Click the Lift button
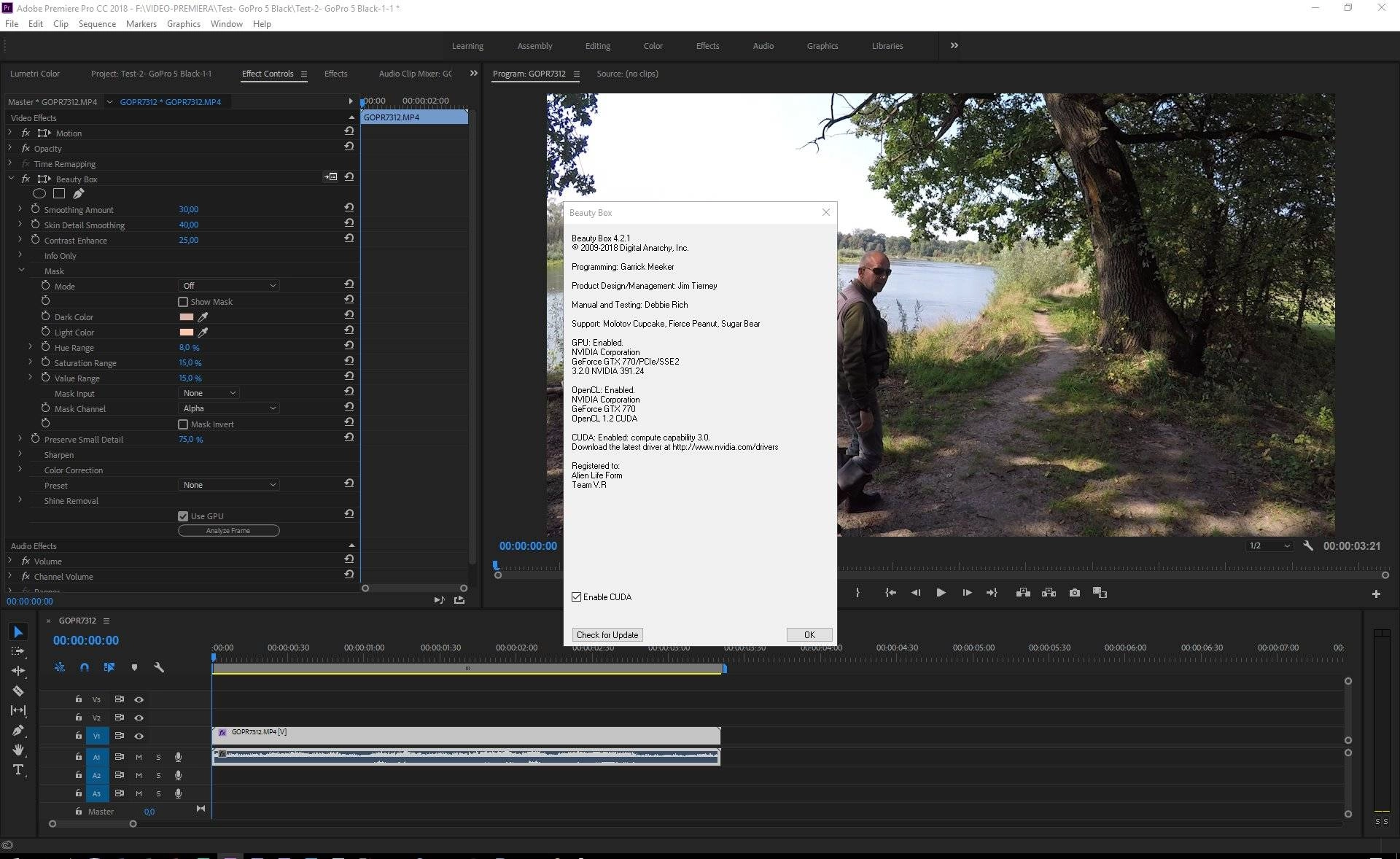 click(1024, 593)
